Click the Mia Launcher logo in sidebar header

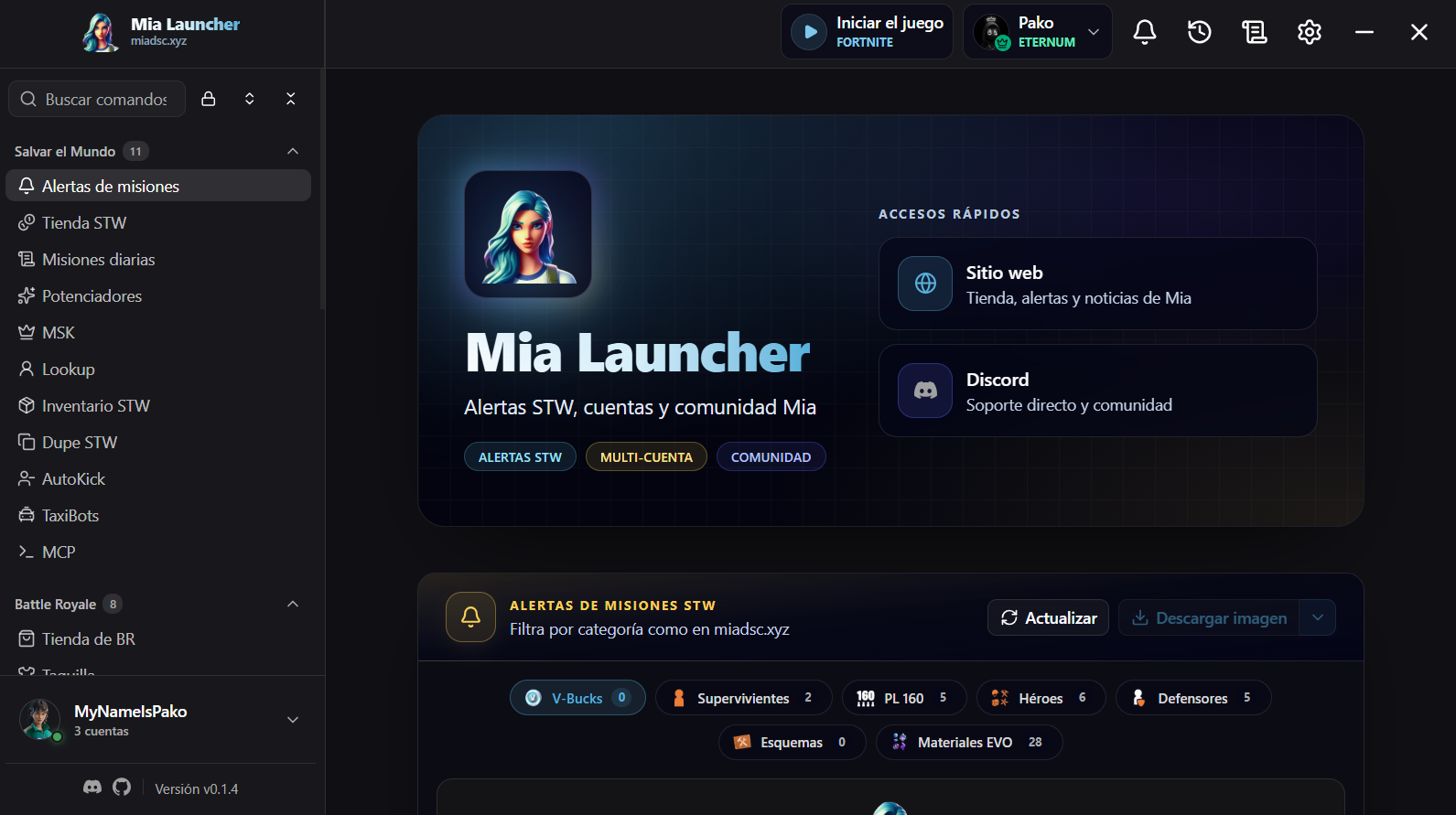[101, 32]
